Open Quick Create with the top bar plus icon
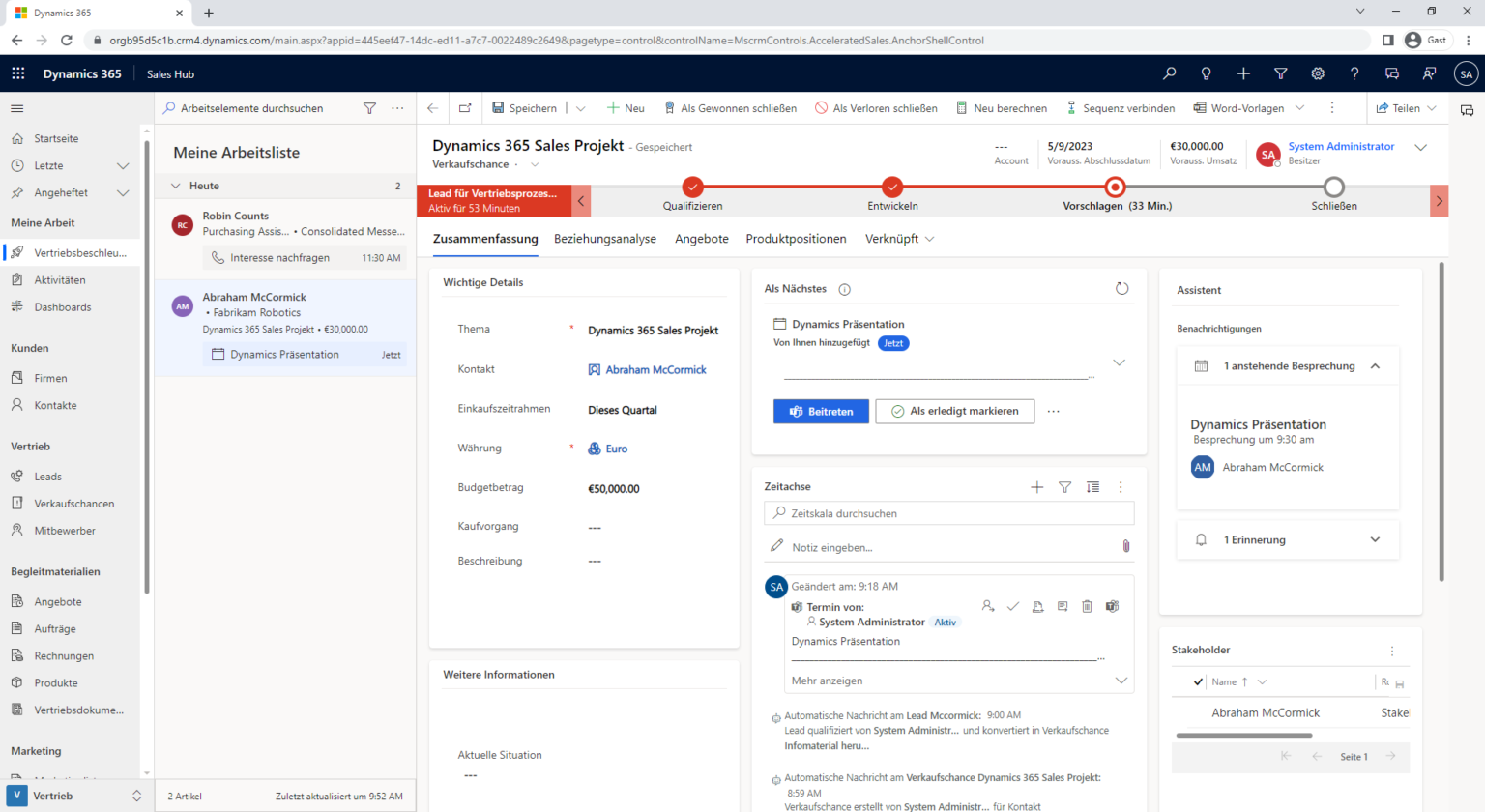The height and width of the screenshot is (812, 1485). (1243, 73)
